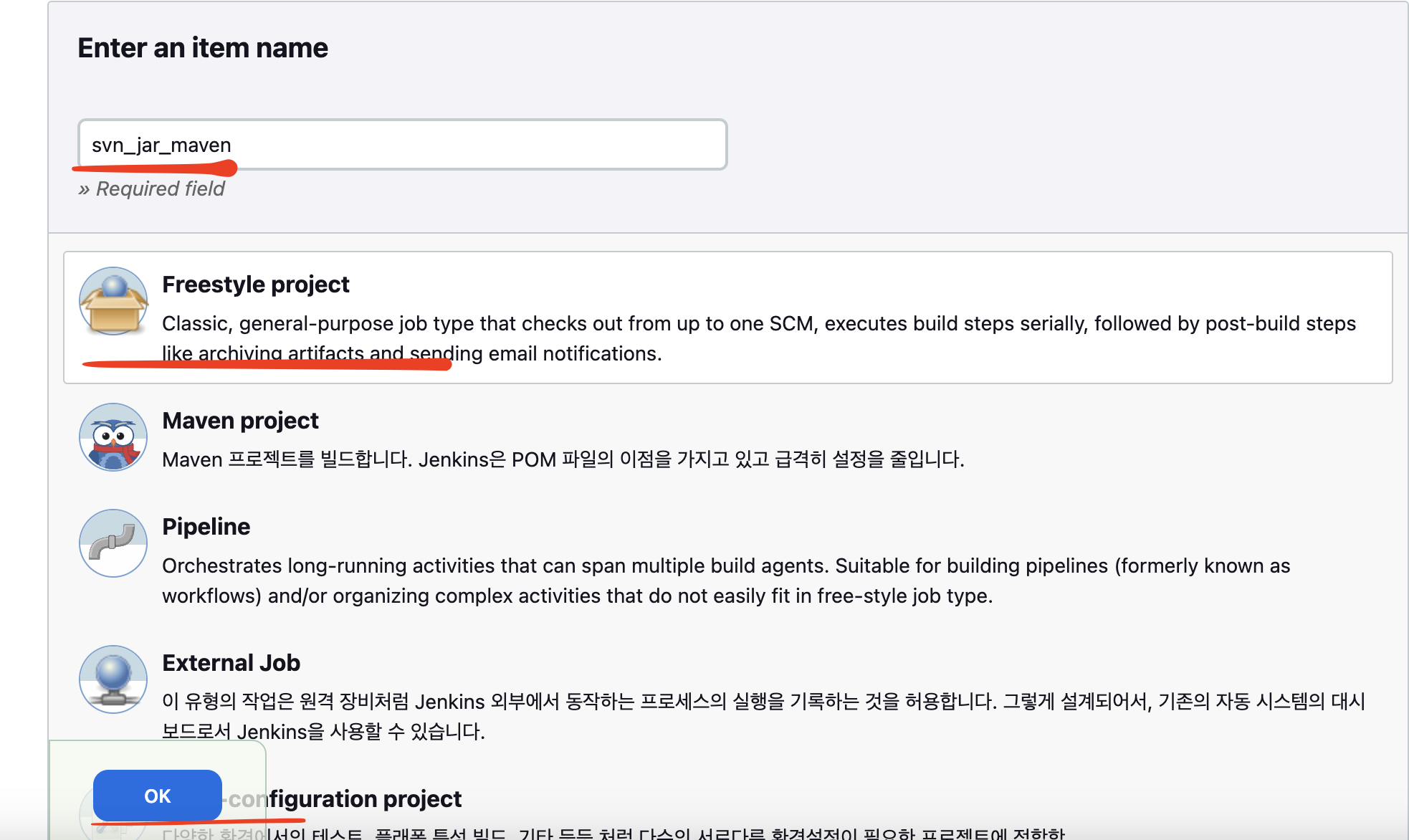The height and width of the screenshot is (840, 1409).
Task: Click the Pipeline pipe icon
Action: point(113,543)
